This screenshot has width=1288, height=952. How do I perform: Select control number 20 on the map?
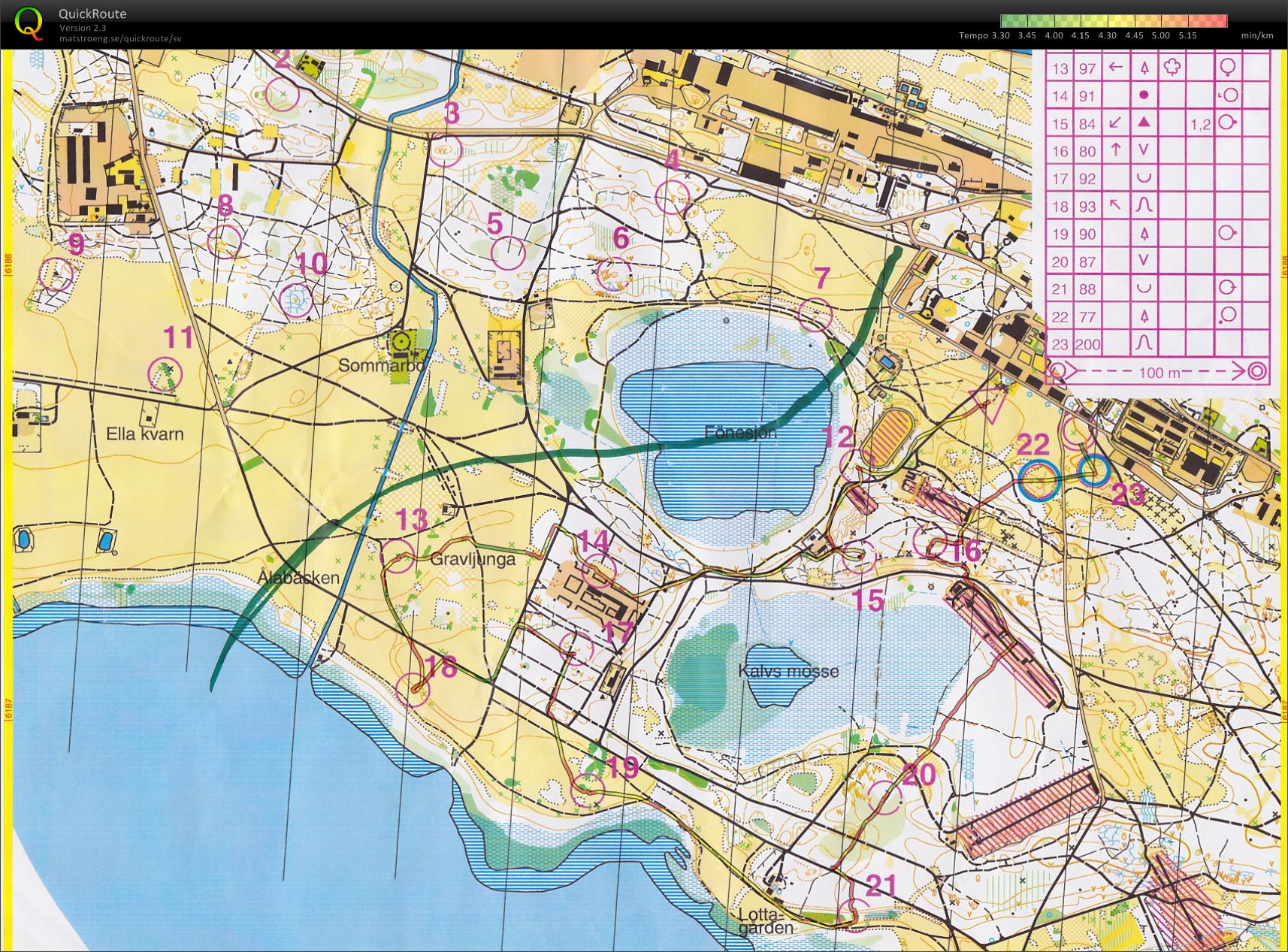tap(920, 774)
